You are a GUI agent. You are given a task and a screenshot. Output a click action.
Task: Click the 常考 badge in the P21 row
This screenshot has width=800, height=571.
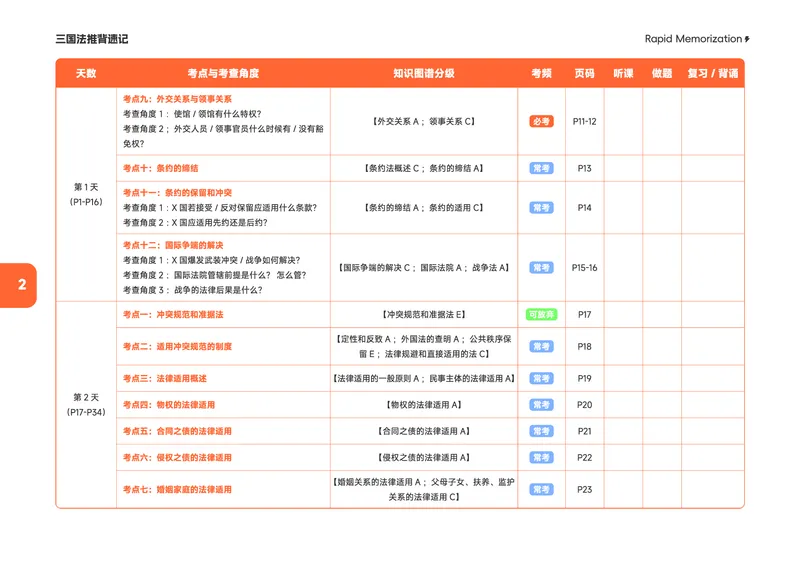(x=541, y=431)
